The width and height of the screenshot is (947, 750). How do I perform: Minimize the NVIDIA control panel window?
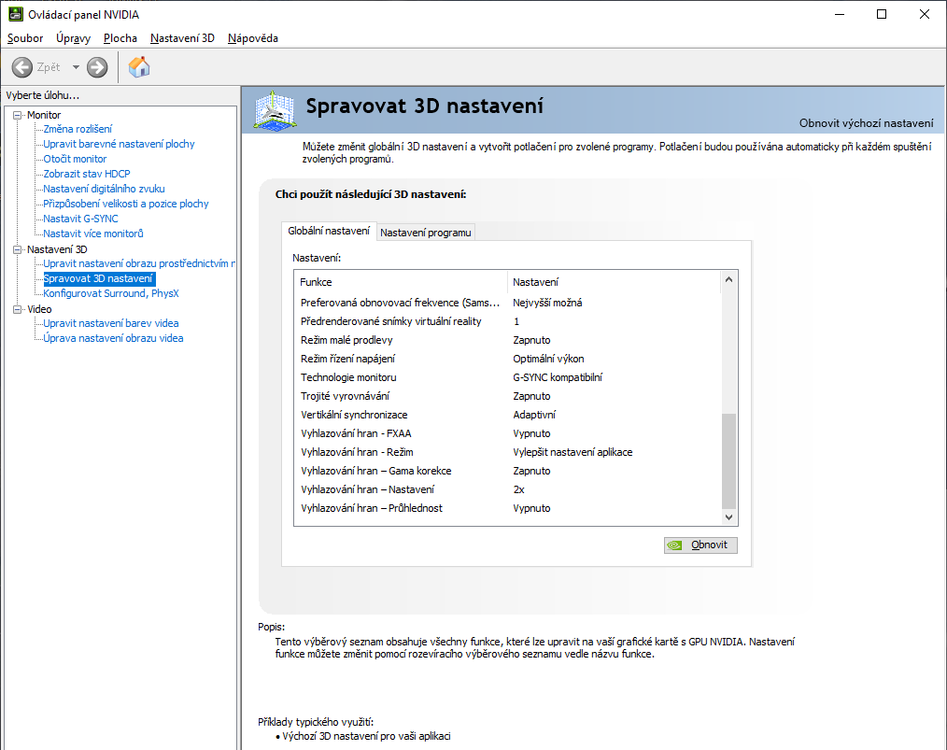(x=839, y=14)
